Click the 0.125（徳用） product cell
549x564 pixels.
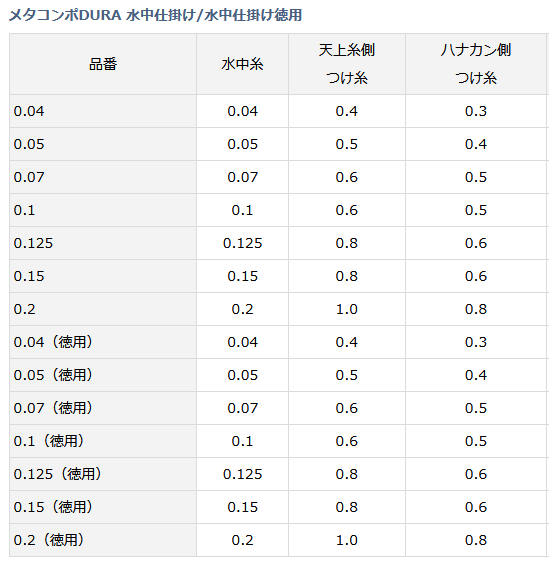(x=103, y=474)
